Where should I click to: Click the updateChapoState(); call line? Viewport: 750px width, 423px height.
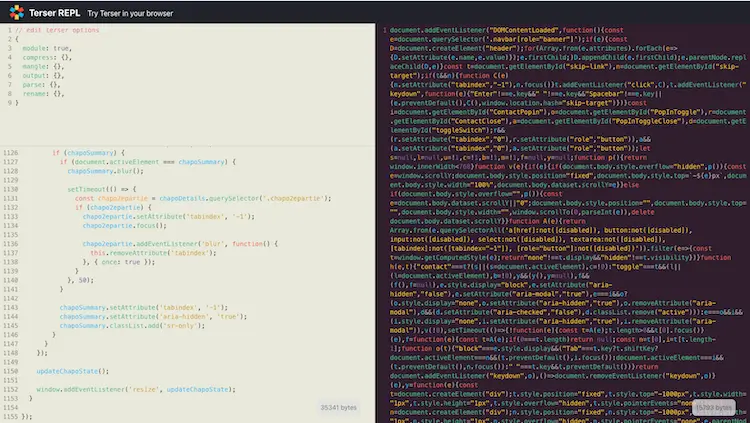(x=70, y=370)
